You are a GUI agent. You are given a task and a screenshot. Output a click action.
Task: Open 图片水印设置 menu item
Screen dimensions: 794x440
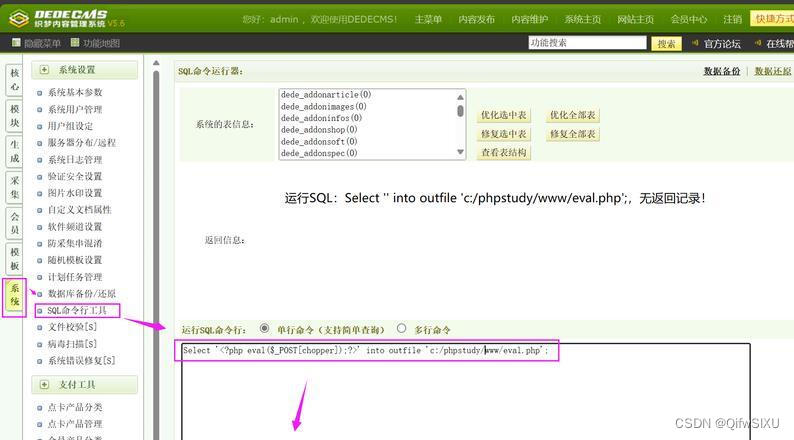point(75,193)
